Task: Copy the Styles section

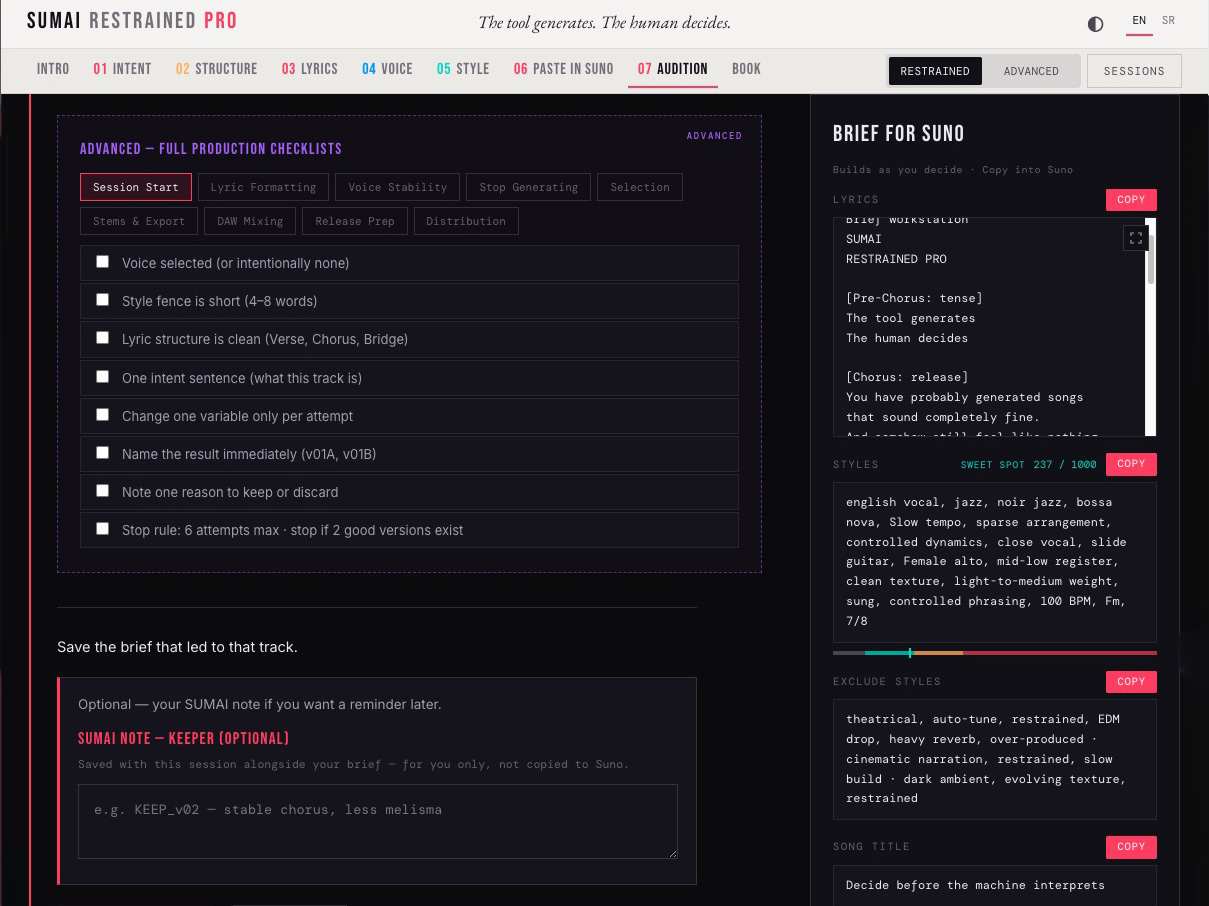Action: [1131, 464]
